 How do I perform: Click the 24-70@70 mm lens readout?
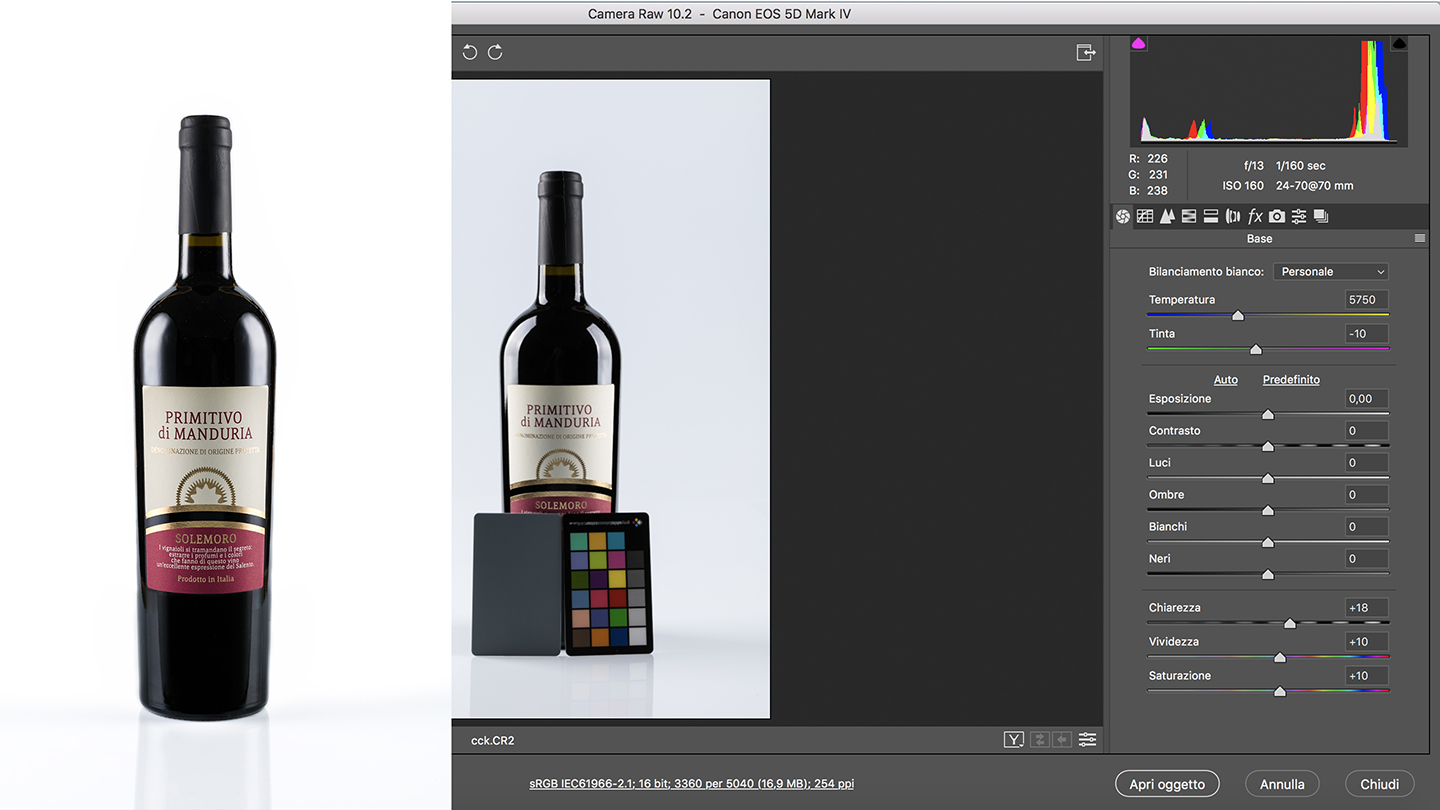(x=1315, y=186)
